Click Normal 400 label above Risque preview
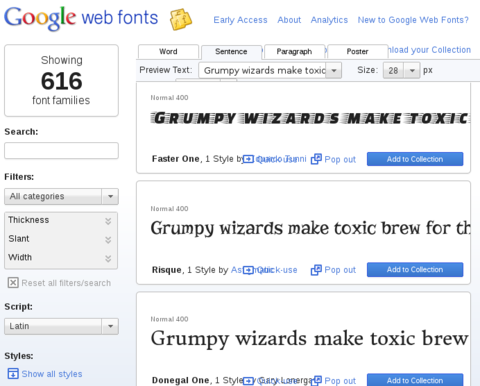Viewport: 480px width, 386px height. tap(169, 209)
